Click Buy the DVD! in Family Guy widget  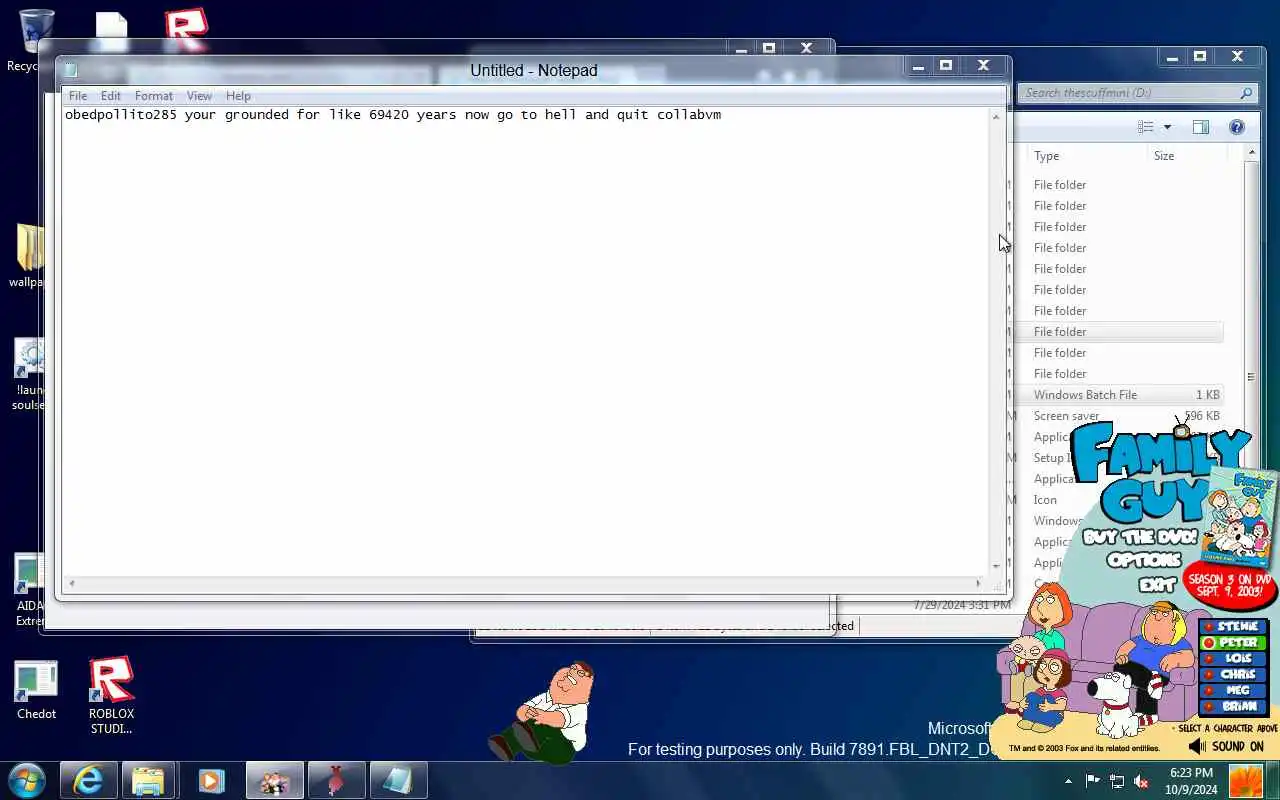(x=1139, y=537)
